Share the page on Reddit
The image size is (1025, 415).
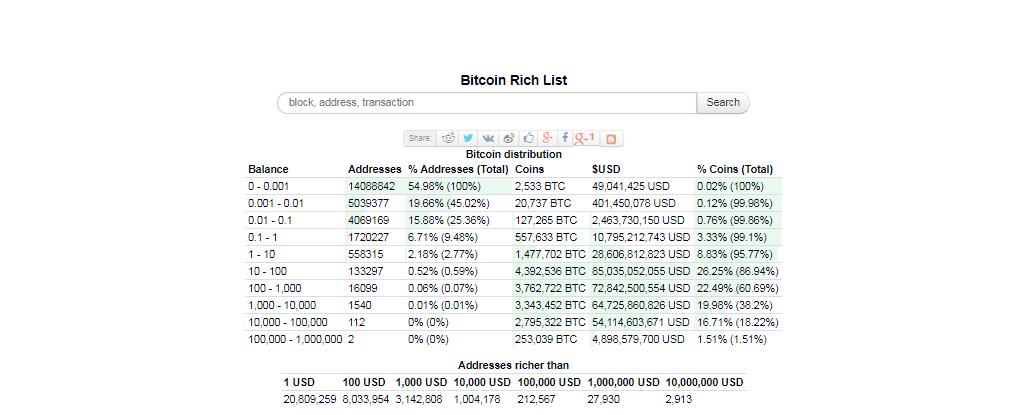click(448, 139)
